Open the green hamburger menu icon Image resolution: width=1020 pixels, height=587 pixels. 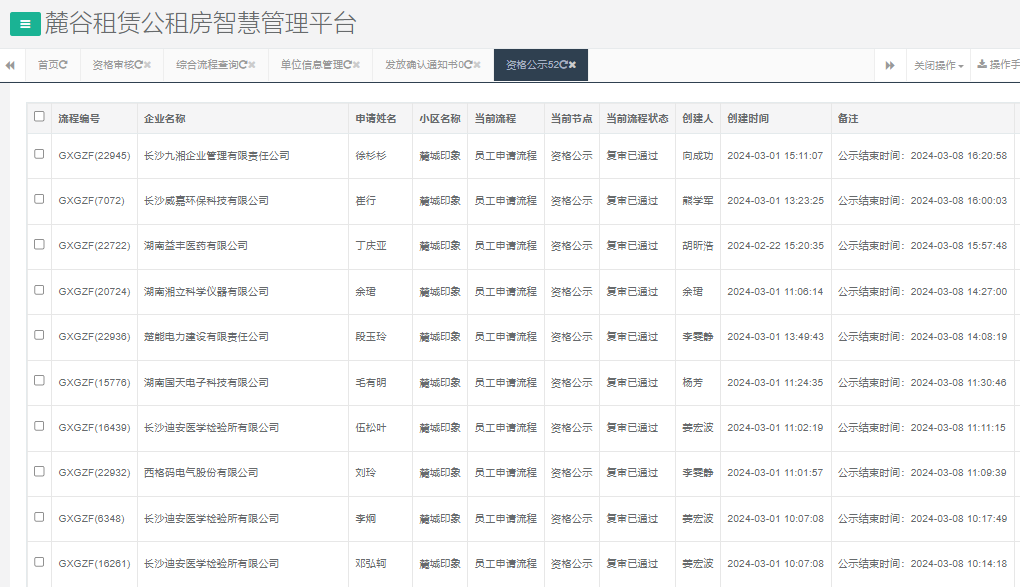pyautogui.click(x=24, y=23)
